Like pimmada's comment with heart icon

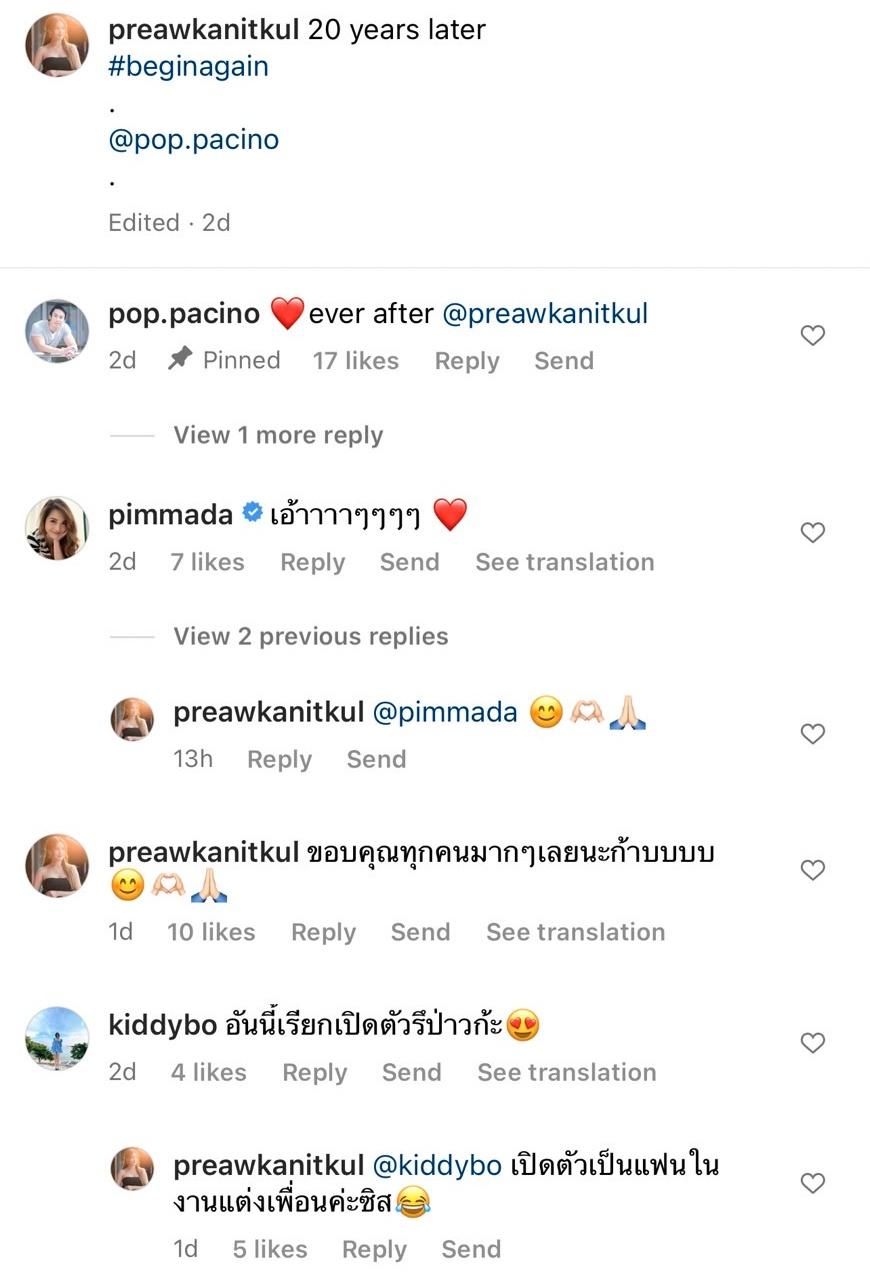point(813,533)
